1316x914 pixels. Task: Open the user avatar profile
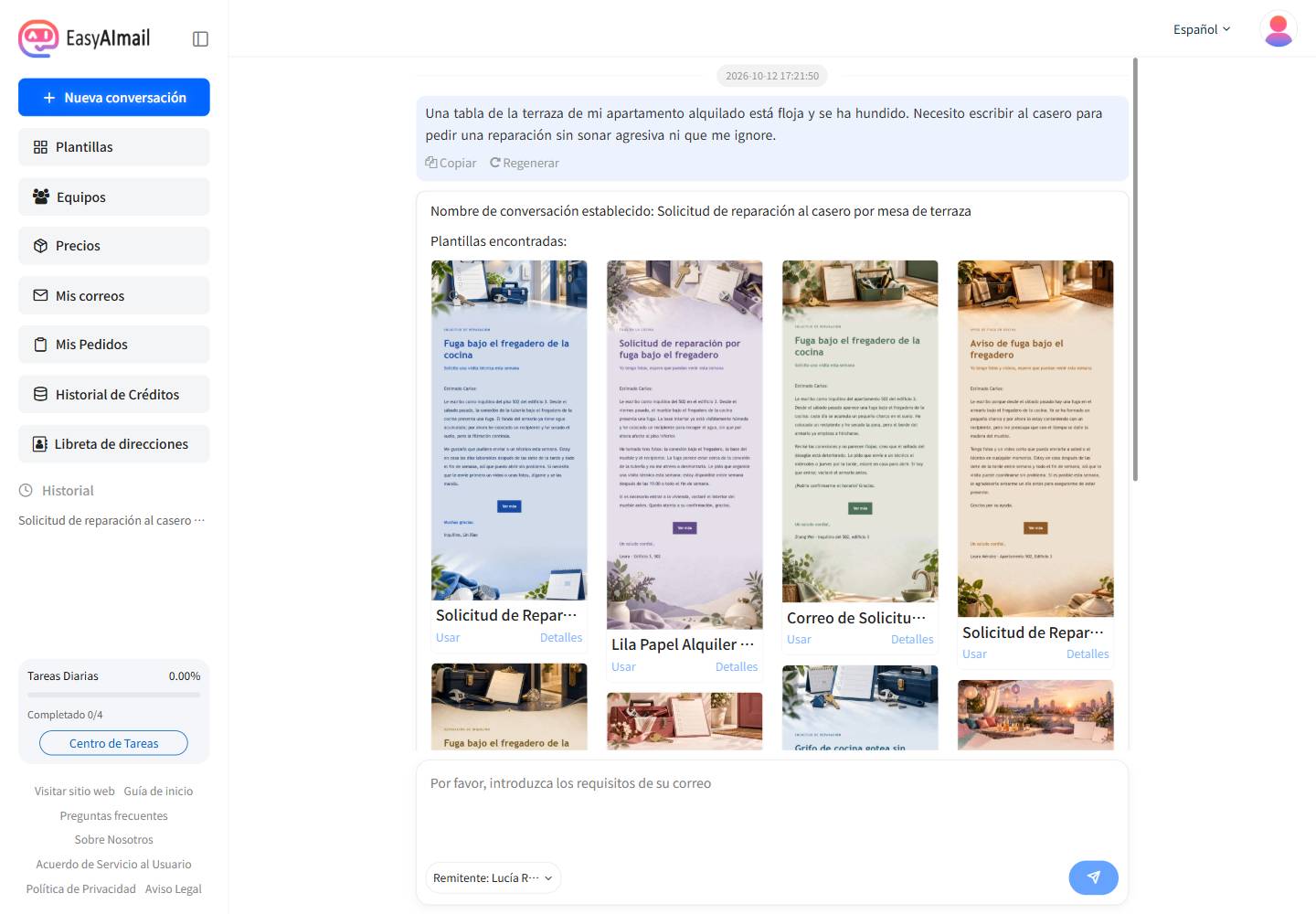pyautogui.click(x=1278, y=29)
